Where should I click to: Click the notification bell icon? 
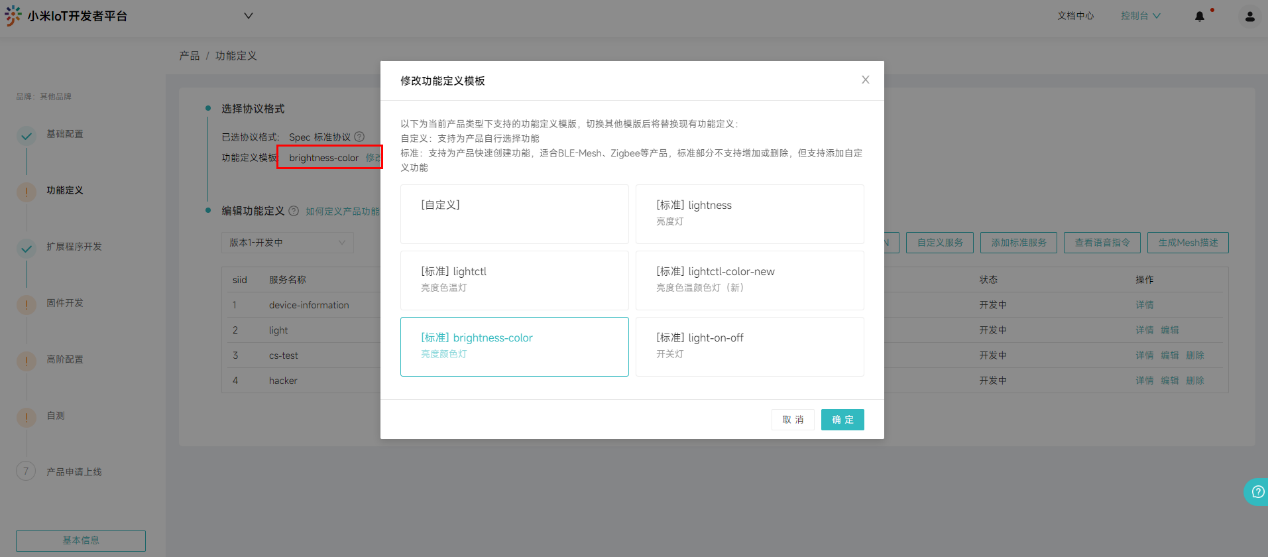point(1199,16)
